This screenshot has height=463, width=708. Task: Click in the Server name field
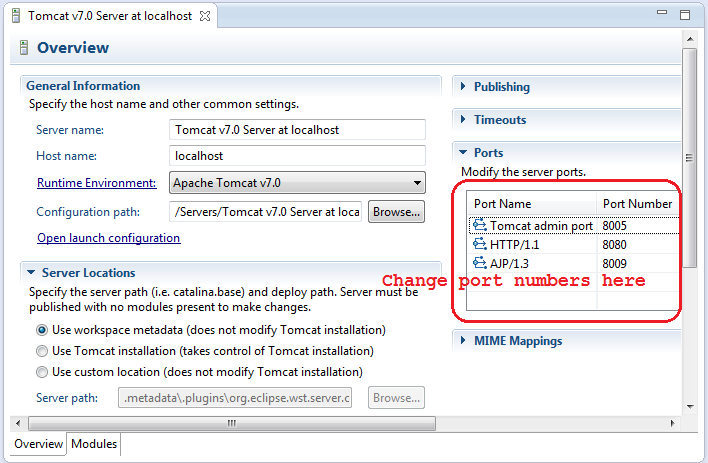click(297, 130)
